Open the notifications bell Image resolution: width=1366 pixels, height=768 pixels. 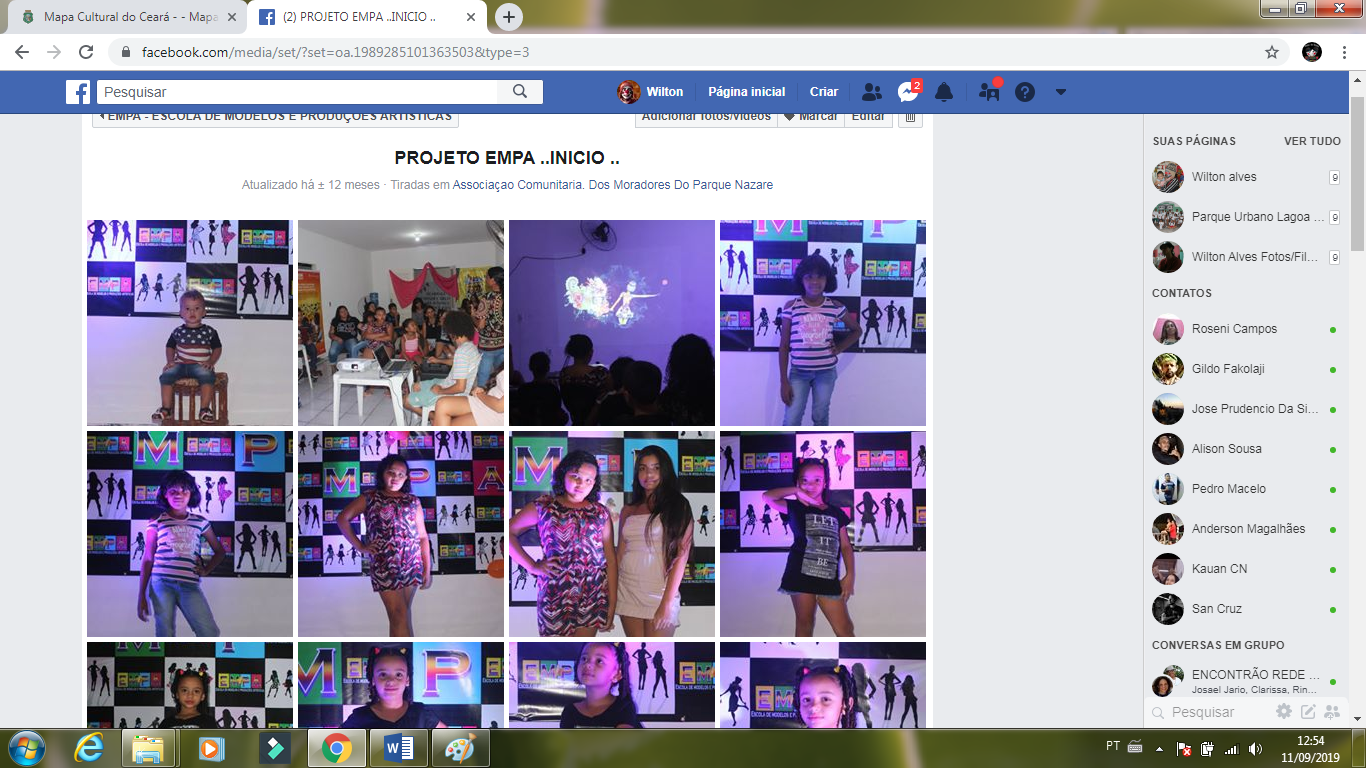[x=943, y=92]
